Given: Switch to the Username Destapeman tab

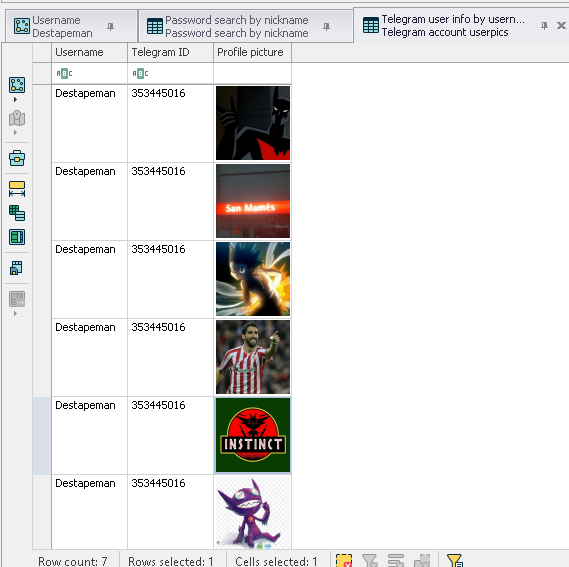Looking at the screenshot, I should [71, 26].
